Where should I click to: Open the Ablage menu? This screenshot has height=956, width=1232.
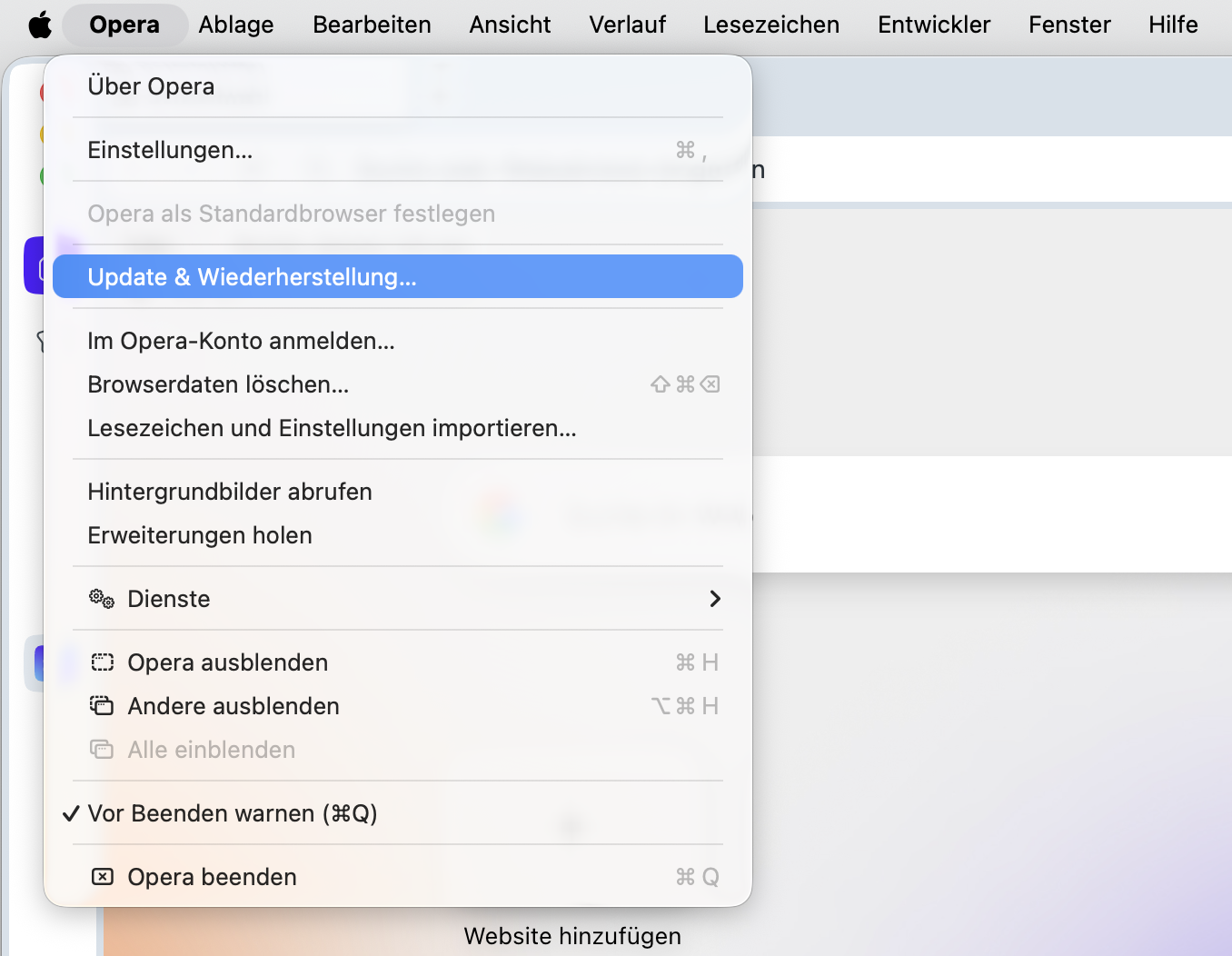(x=236, y=25)
